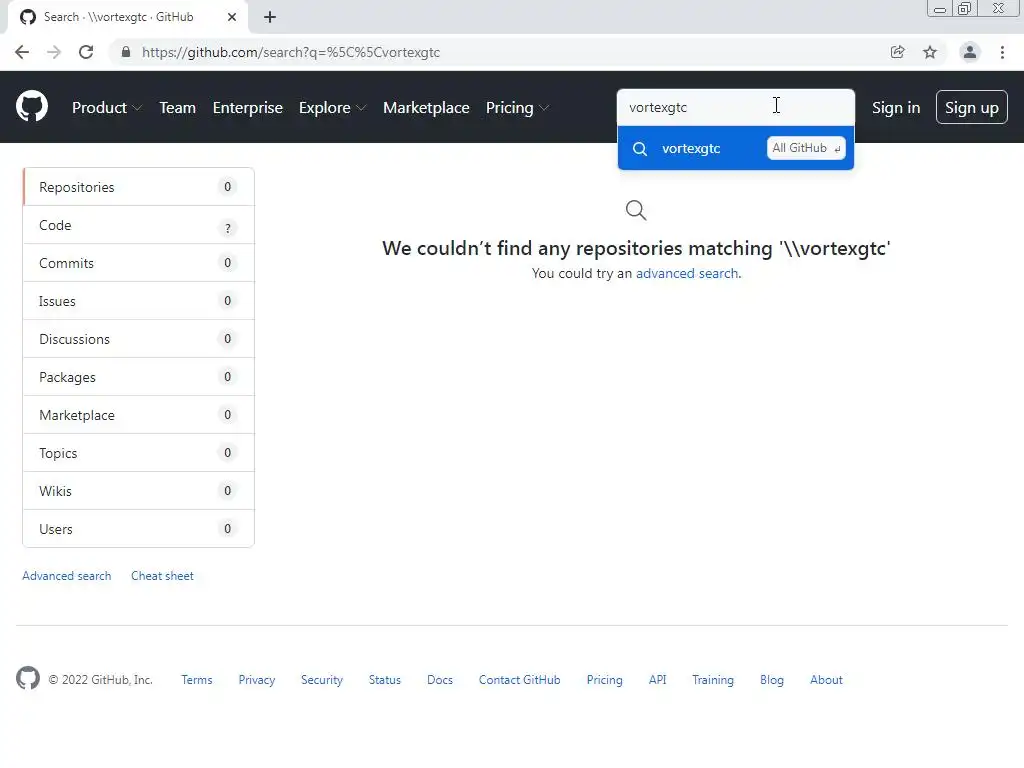This screenshot has width=1024, height=768.
Task: Click the magnifier icon in search suggestion
Action: 640,148
